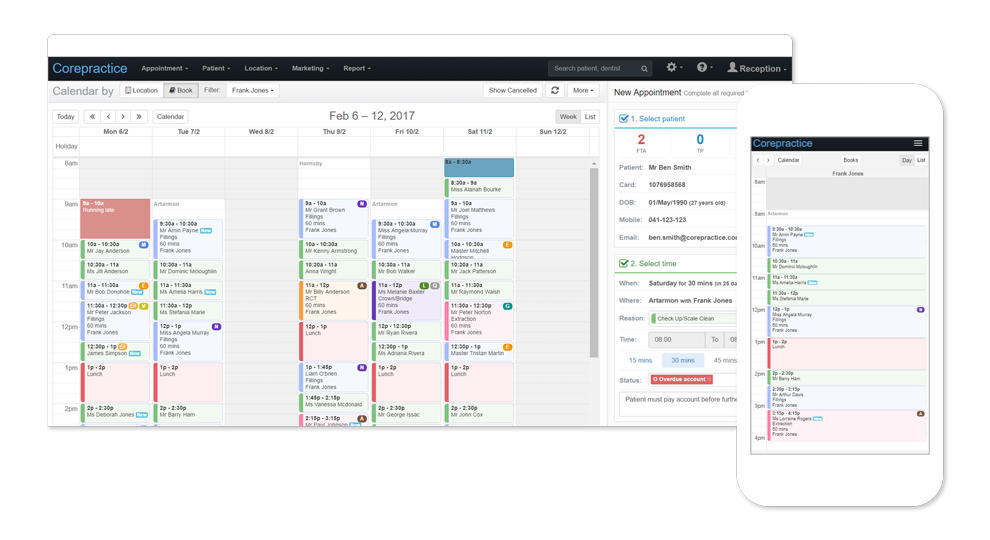Expand the Frank Jones filter dropdown

[252, 91]
